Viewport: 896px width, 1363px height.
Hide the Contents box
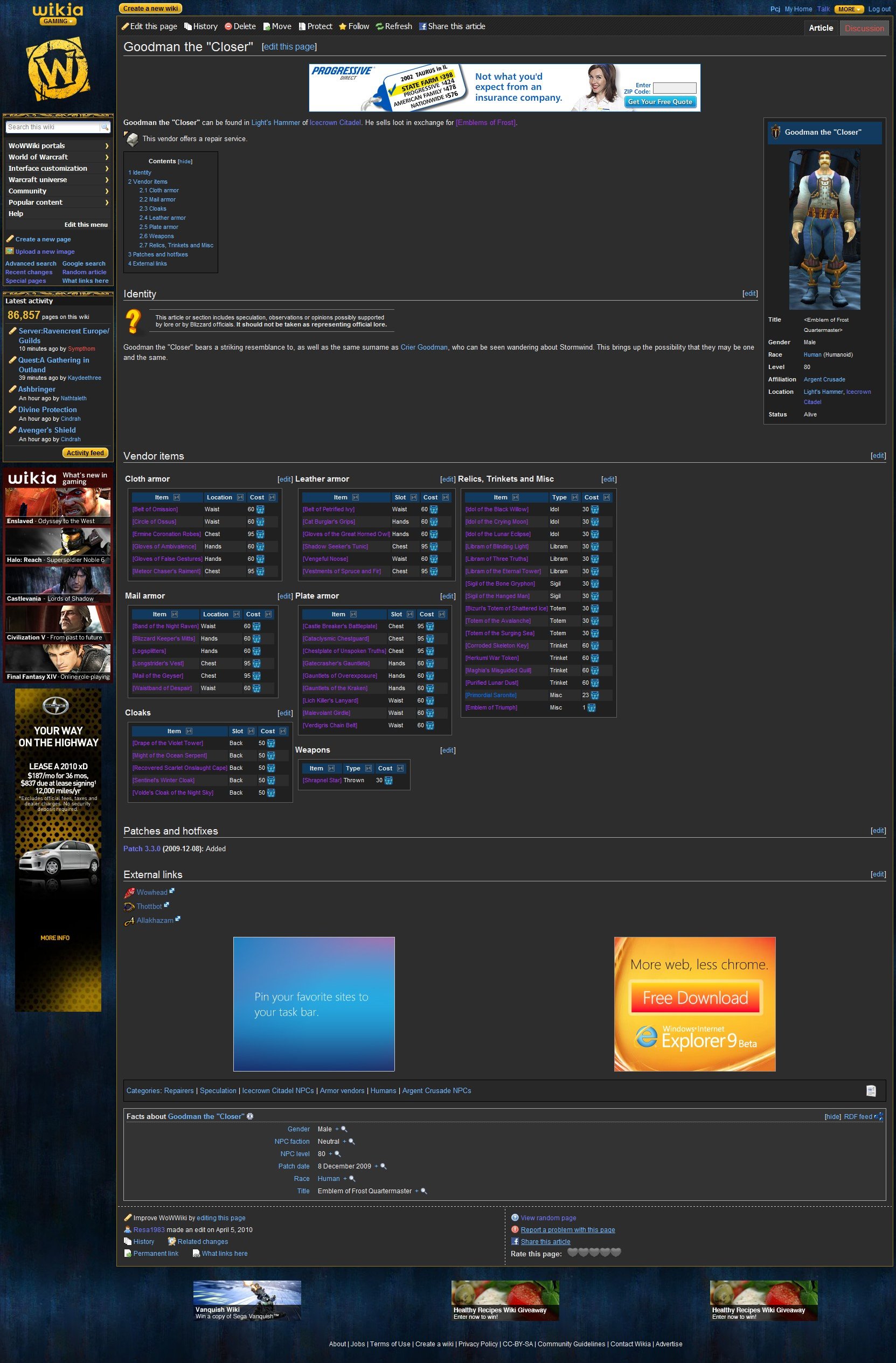(185, 162)
